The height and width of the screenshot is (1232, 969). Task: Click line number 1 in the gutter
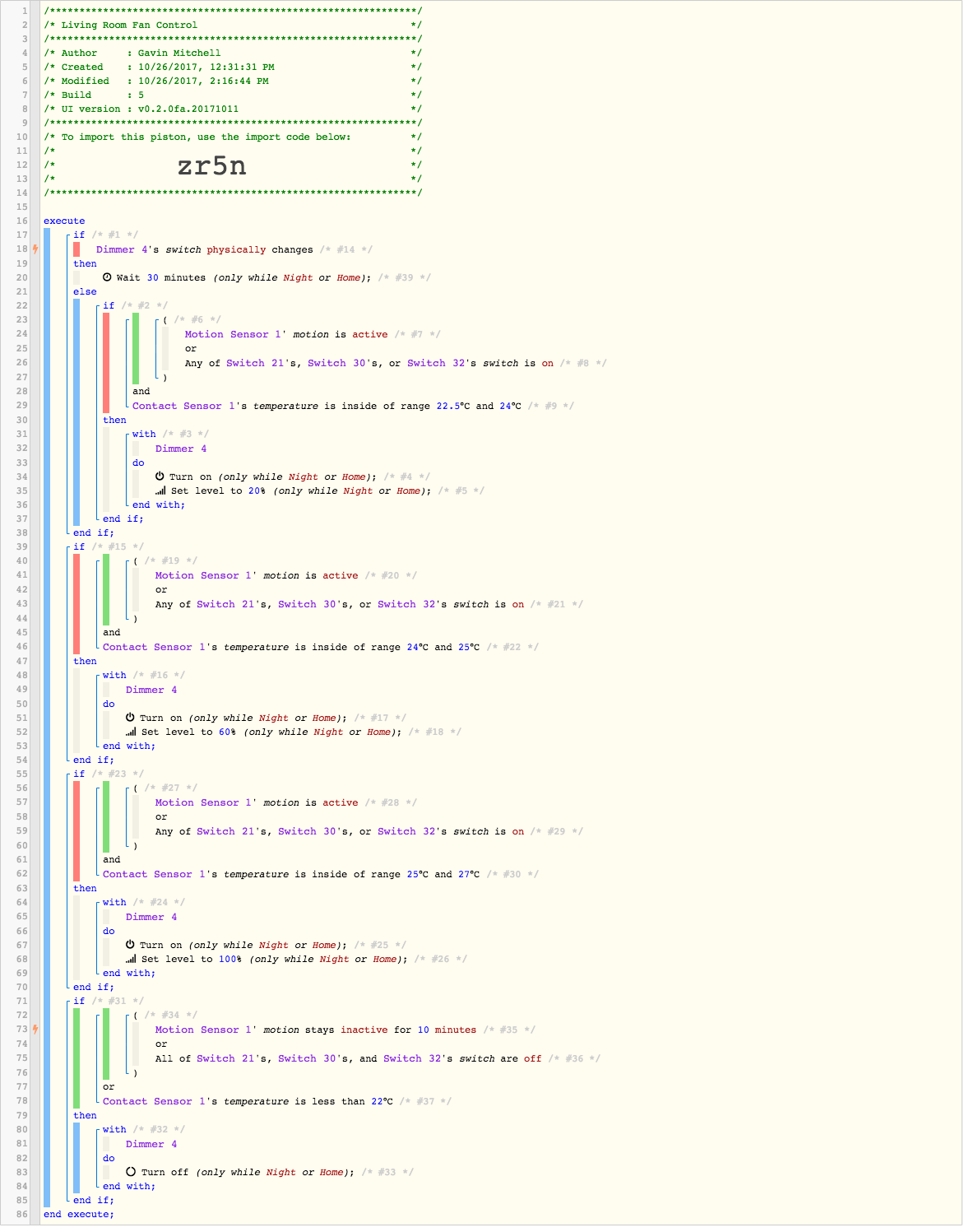click(x=25, y=11)
